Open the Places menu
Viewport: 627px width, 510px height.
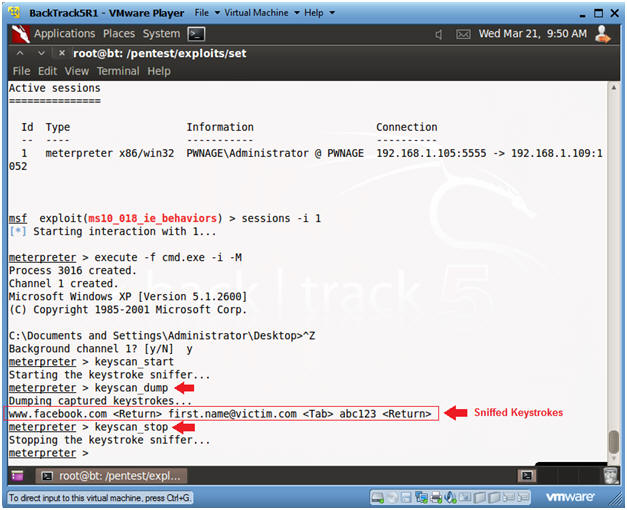[x=119, y=34]
